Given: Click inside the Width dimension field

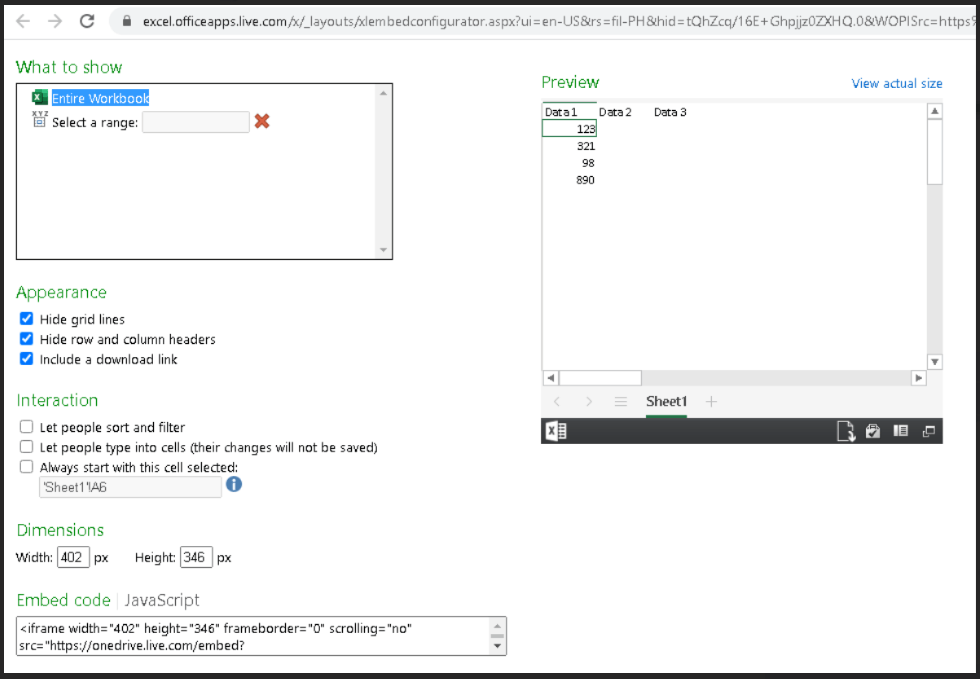Looking at the screenshot, I should (73, 557).
